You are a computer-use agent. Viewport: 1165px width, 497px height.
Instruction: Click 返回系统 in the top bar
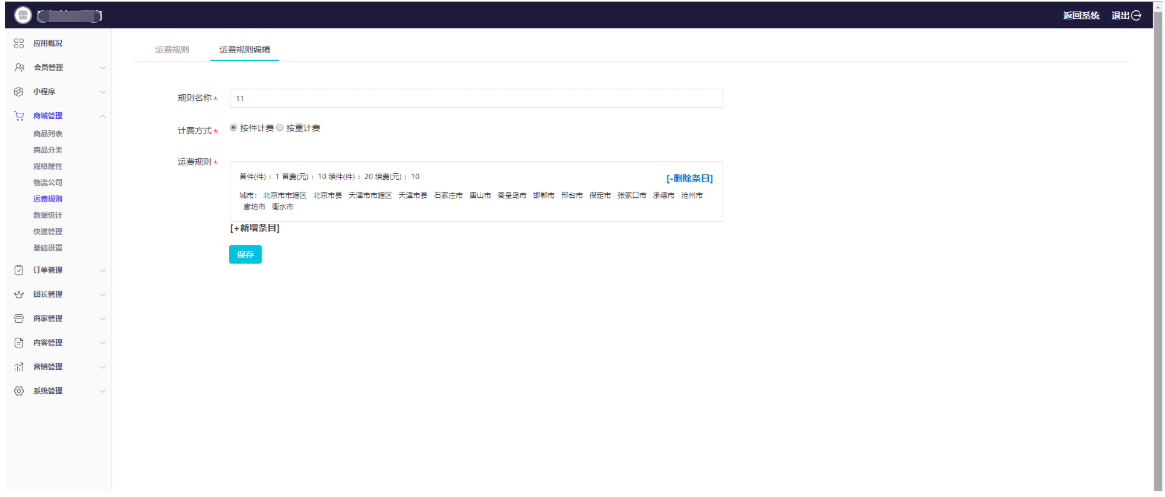pos(1081,16)
